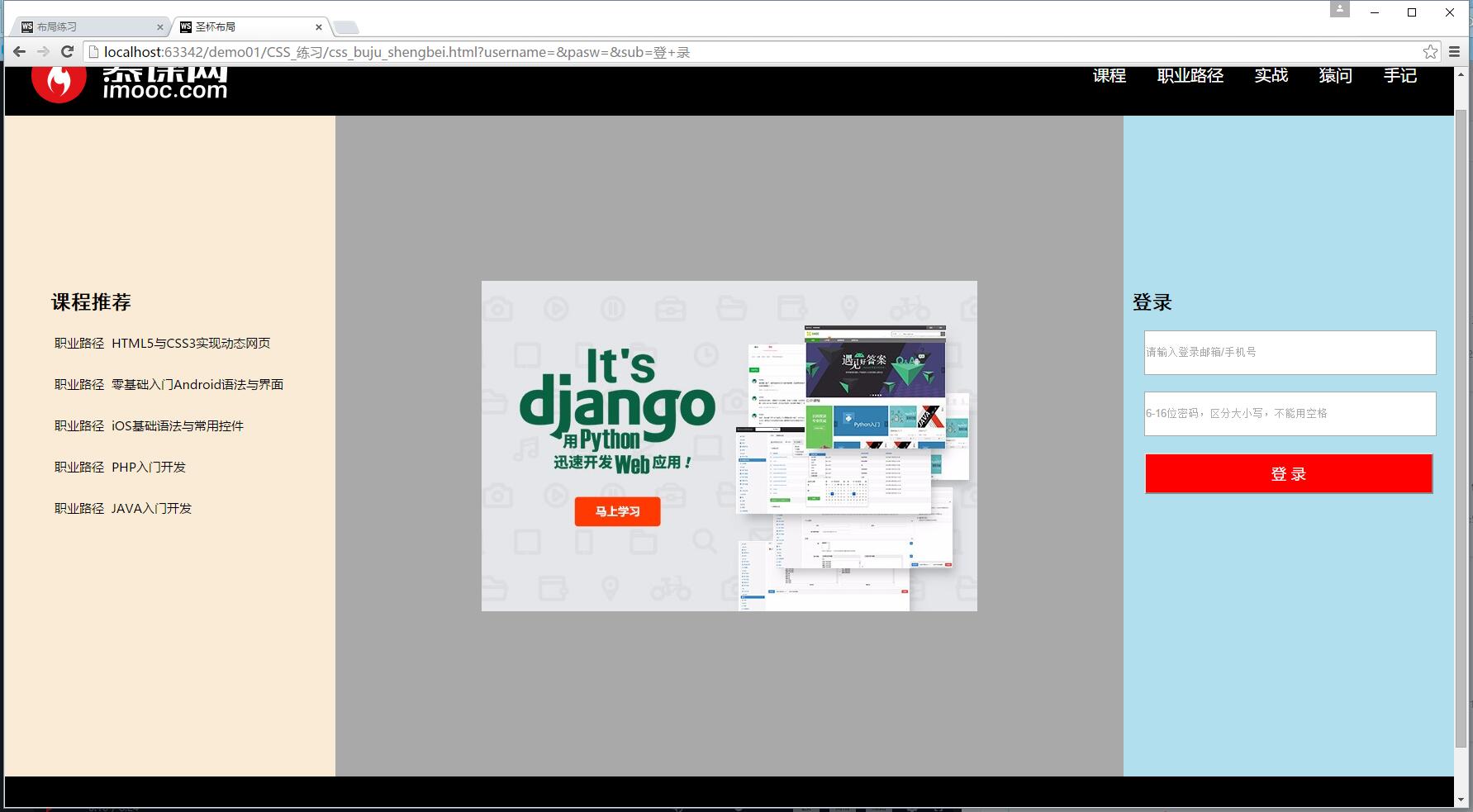Open 课程 in the top navigation
Screen dimensions: 1473x812
(x=1109, y=75)
